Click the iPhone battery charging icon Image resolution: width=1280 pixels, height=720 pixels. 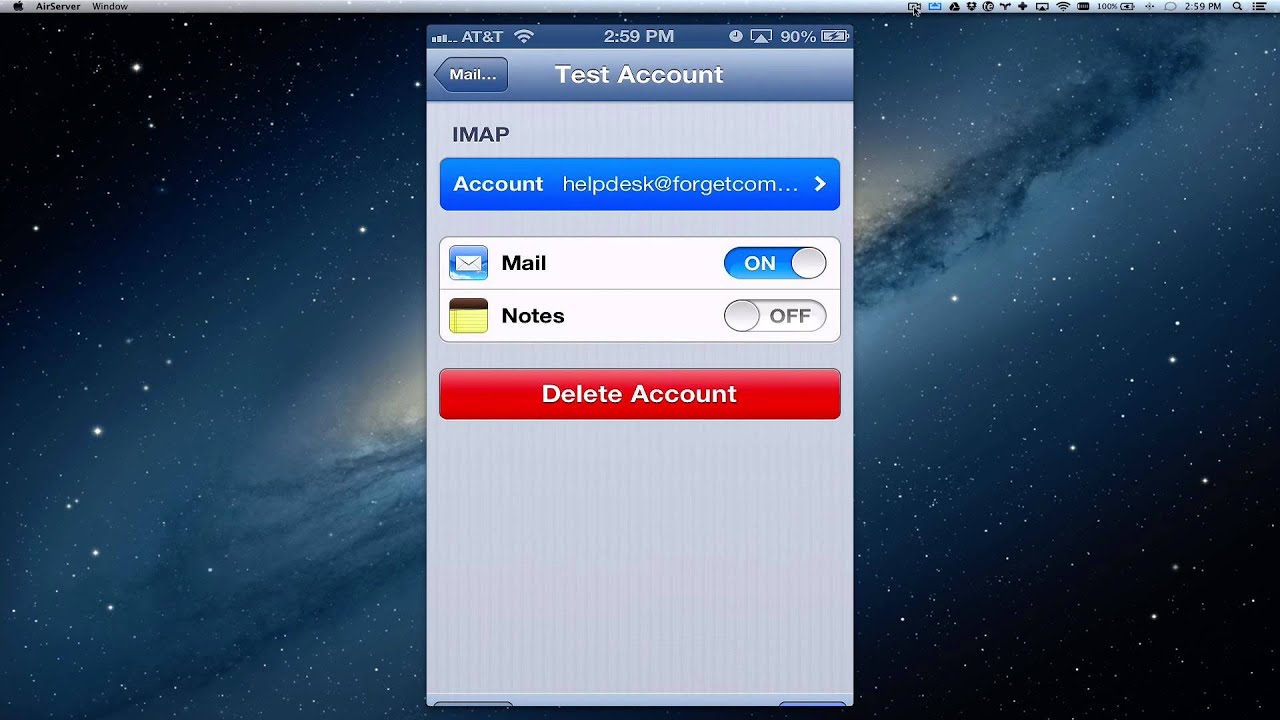click(834, 37)
